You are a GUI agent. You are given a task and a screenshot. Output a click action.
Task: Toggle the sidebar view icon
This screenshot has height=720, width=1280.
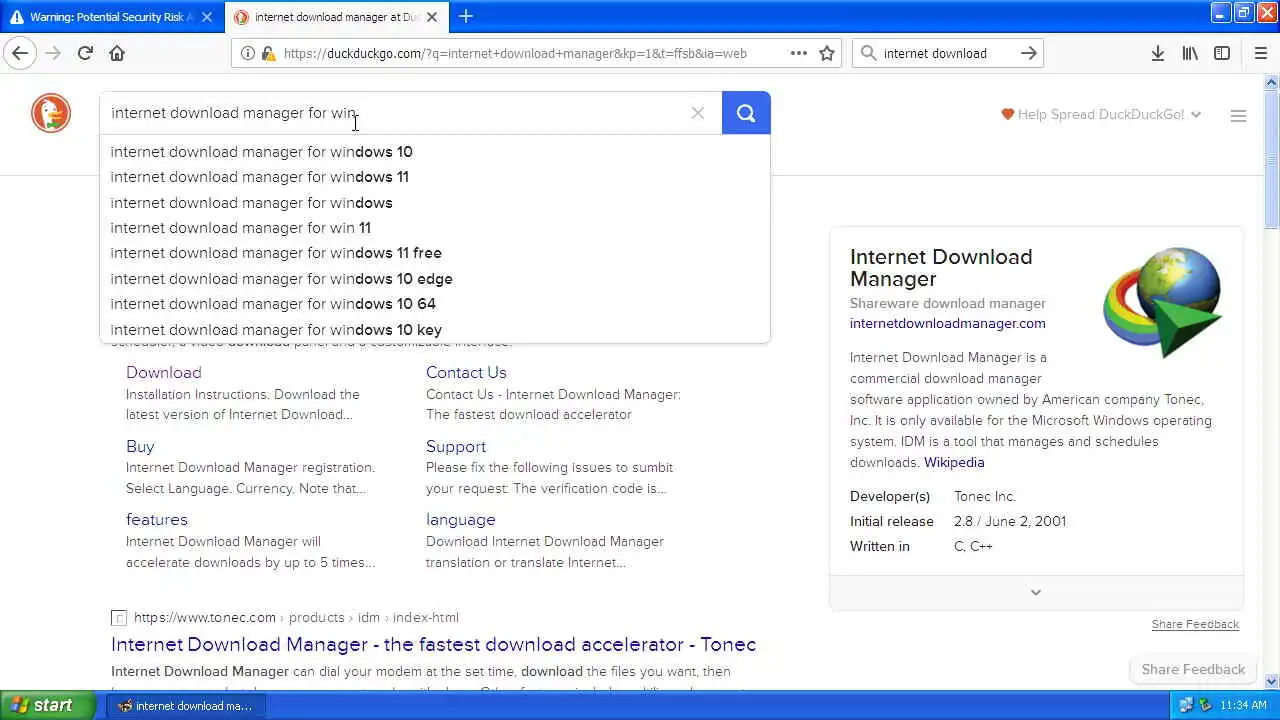[x=1222, y=53]
